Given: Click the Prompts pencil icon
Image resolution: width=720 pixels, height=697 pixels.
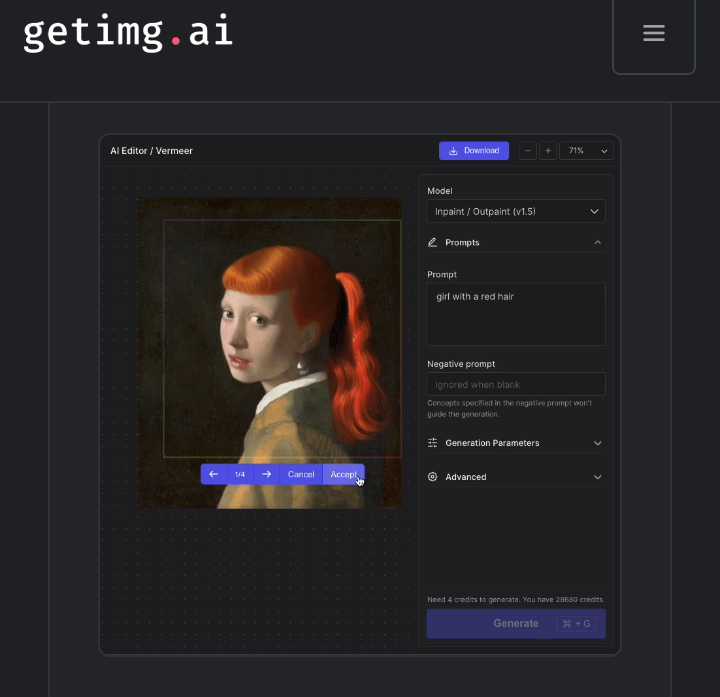Looking at the screenshot, I should tap(433, 242).
